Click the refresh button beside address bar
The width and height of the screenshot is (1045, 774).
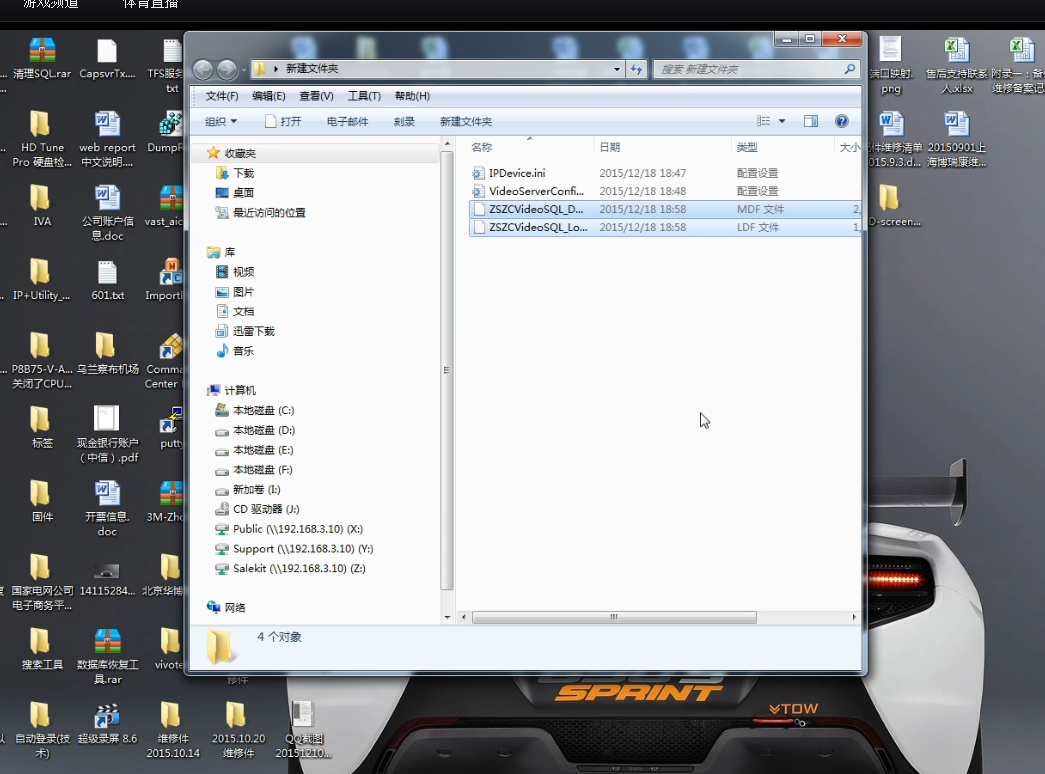pos(637,70)
